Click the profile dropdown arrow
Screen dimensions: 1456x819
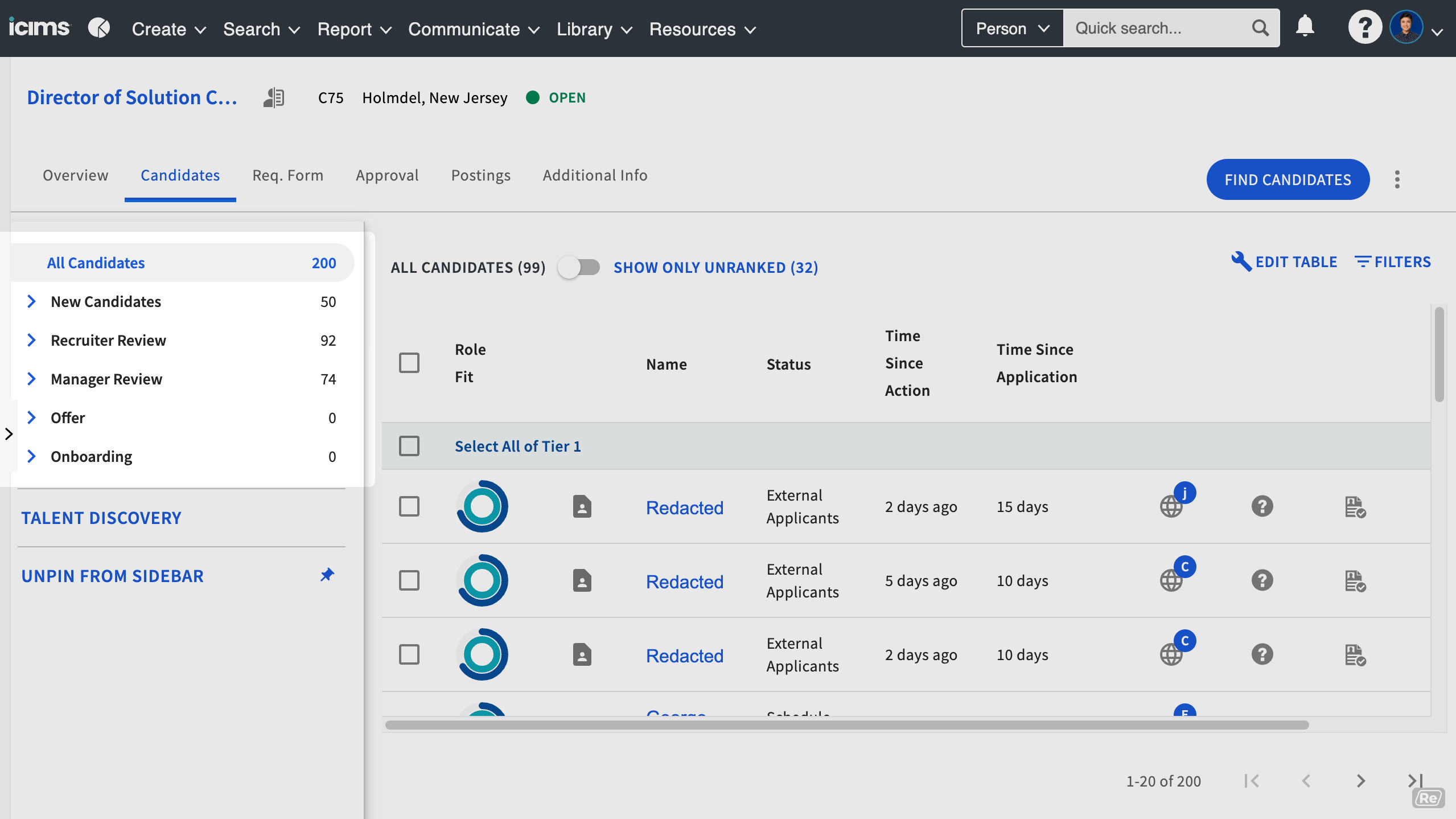coord(1437,32)
